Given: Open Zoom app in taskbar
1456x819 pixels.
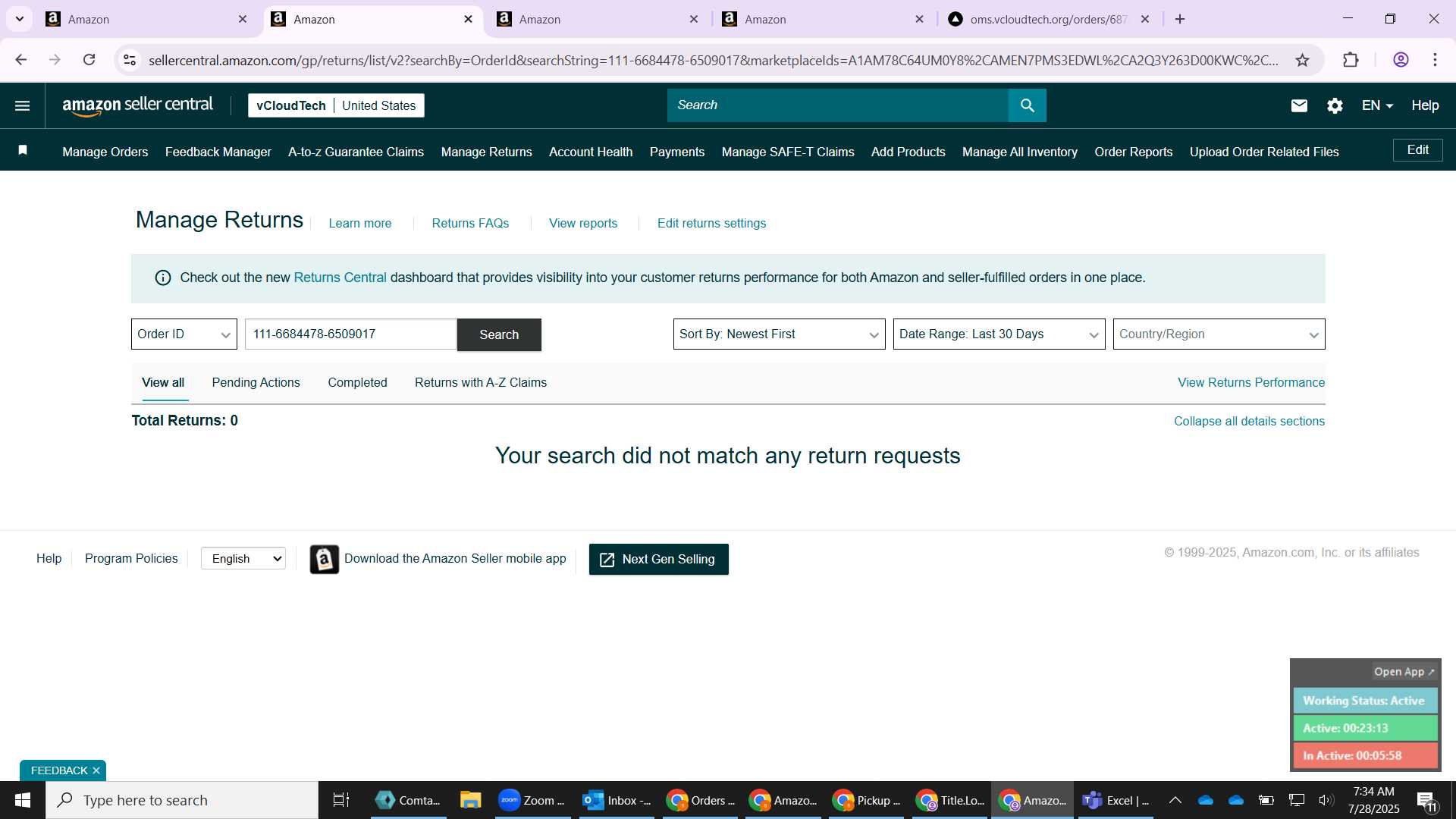Looking at the screenshot, I should 532,800.
